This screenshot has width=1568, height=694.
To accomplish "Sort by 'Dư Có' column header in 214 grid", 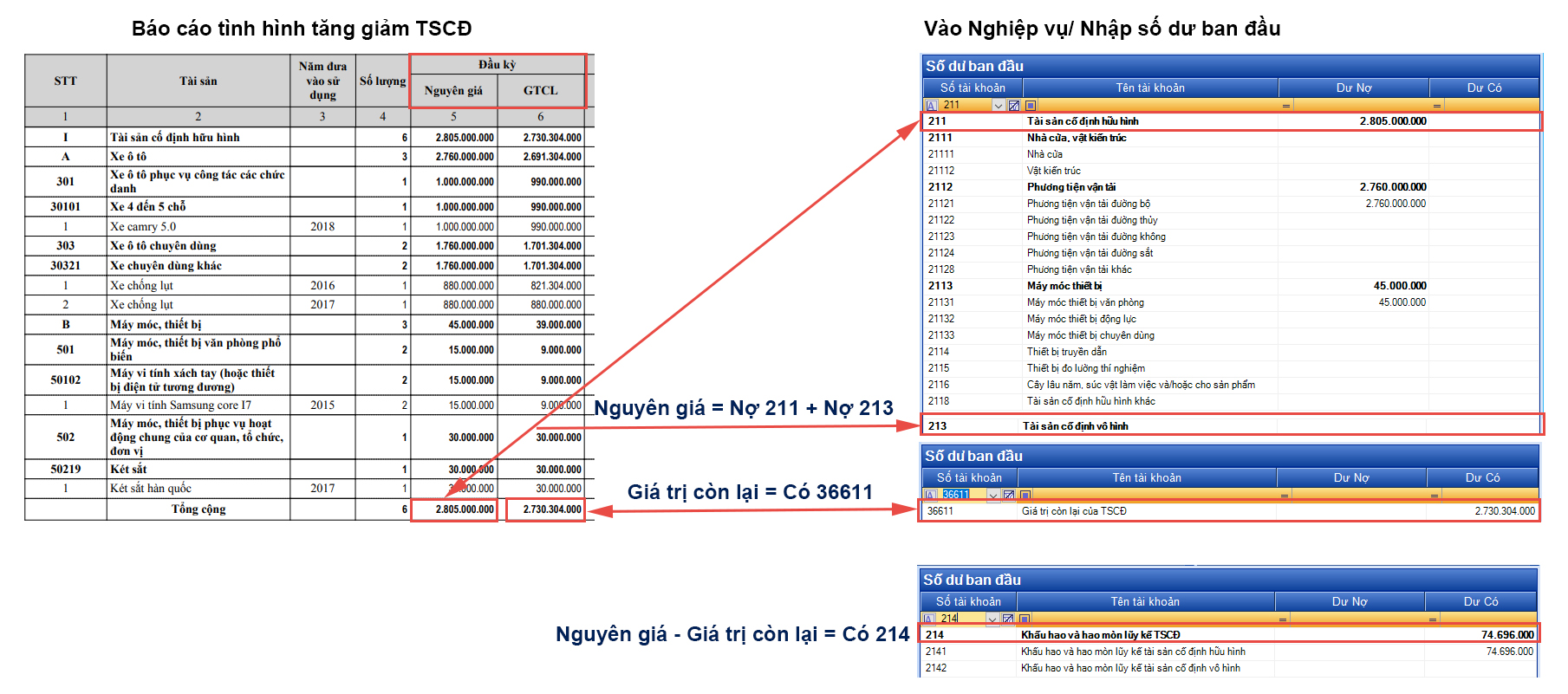I will (x=1481, y=601).
